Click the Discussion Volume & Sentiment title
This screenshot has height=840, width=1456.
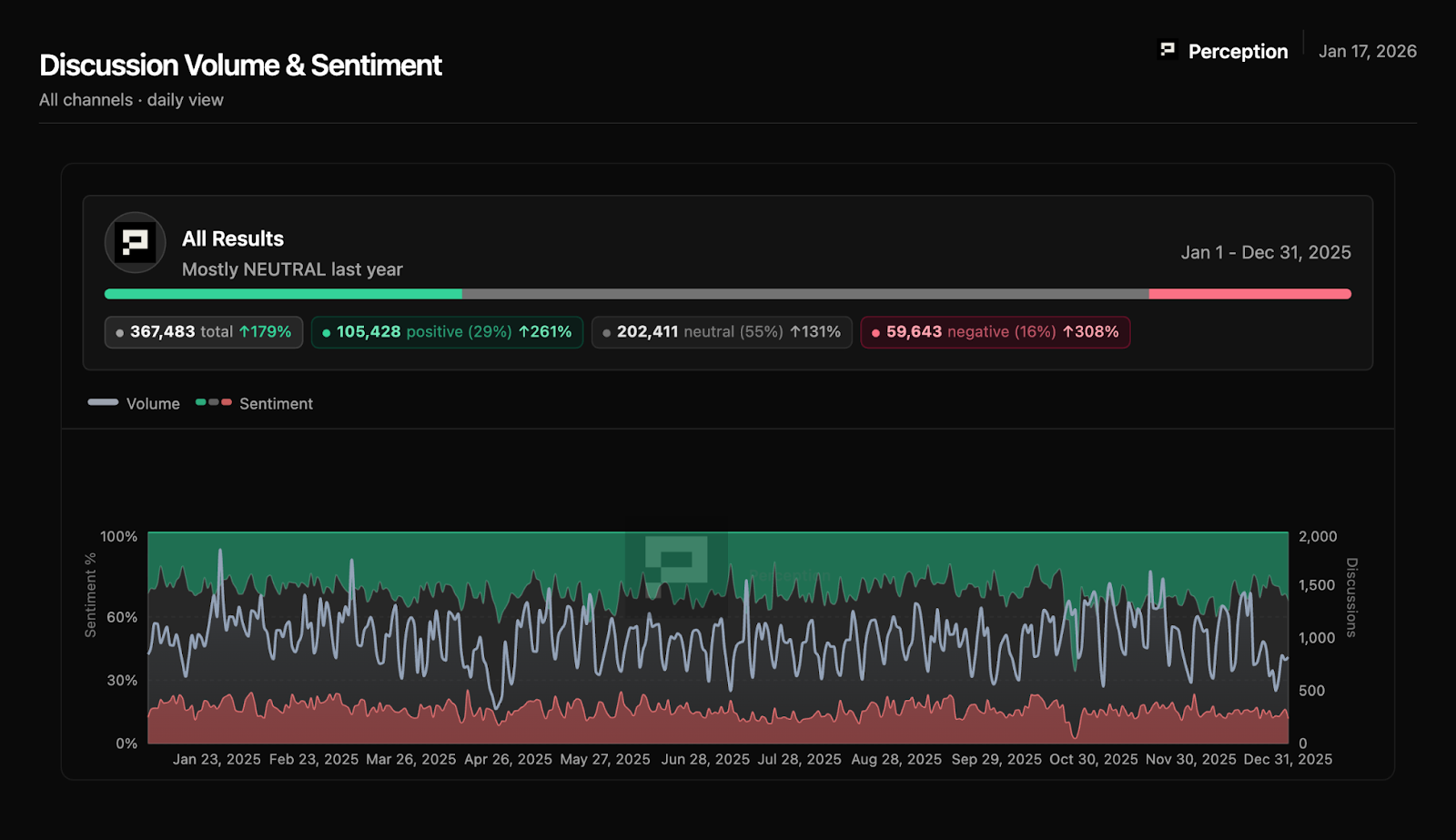coord(240,66)
